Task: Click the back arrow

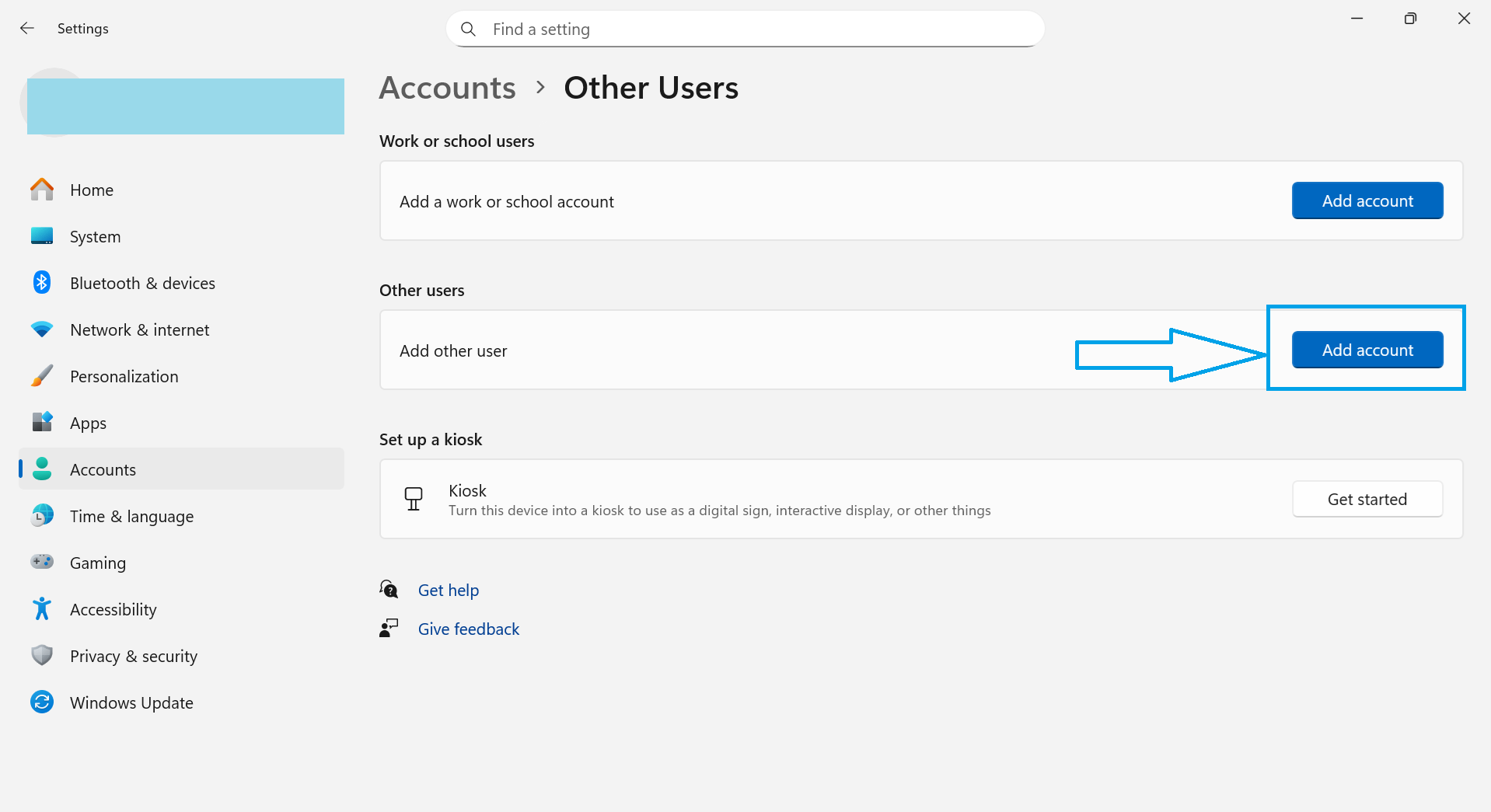Action: coord(27,28)
